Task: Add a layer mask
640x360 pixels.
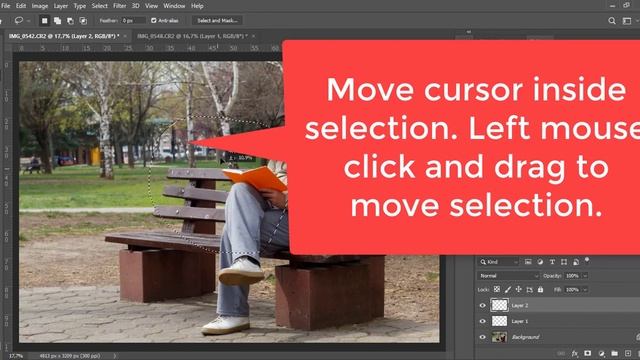Action: [587, 353]
